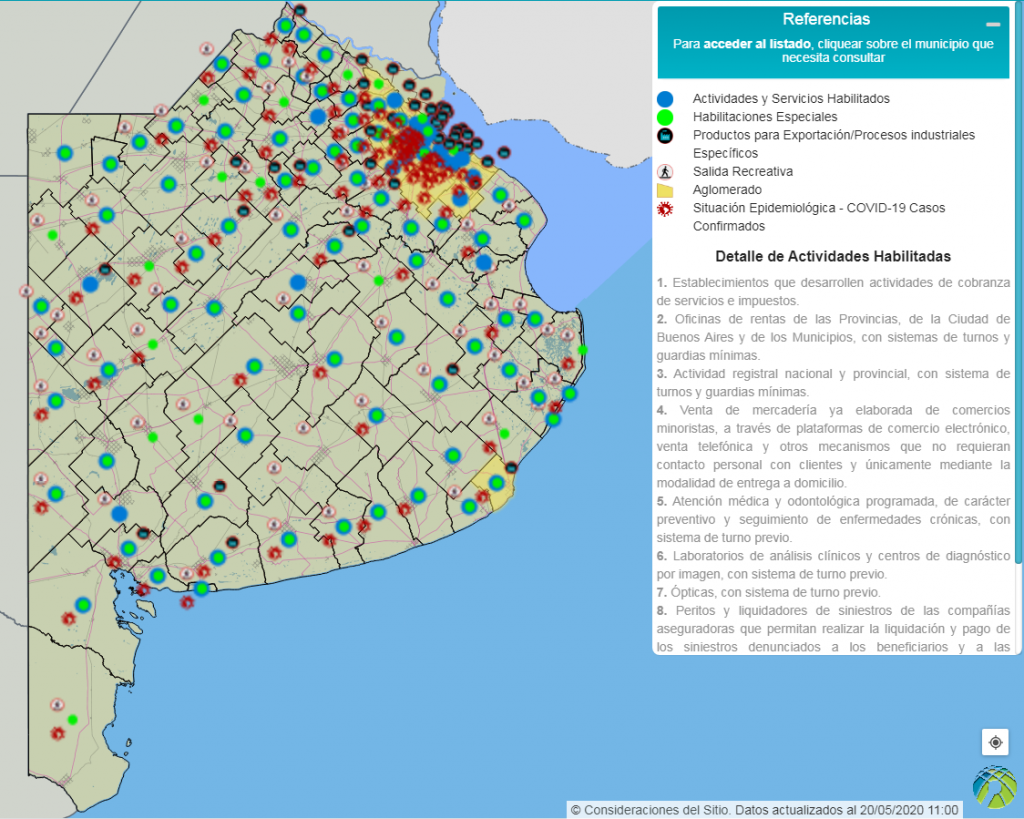Click the black Productos para Exportación legend icon
Screen dimensions: 1024x819
coord(665,136)
